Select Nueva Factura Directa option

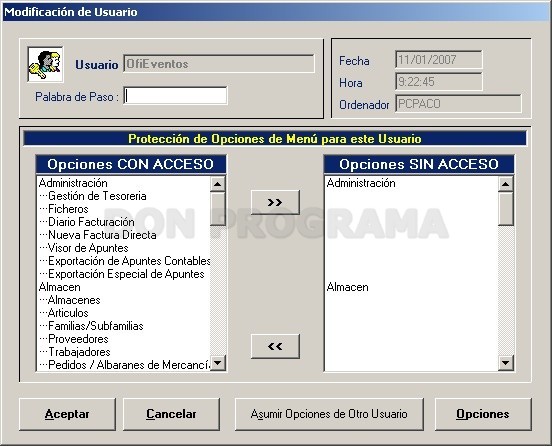pos(102,235)
